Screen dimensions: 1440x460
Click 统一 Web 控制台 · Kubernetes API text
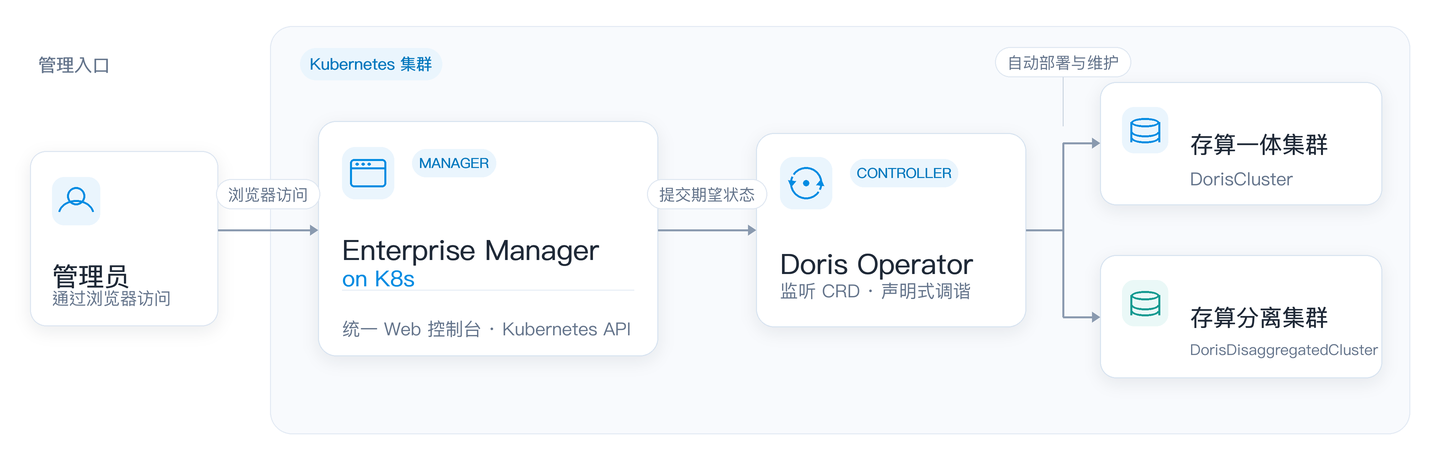pos(486,329)
